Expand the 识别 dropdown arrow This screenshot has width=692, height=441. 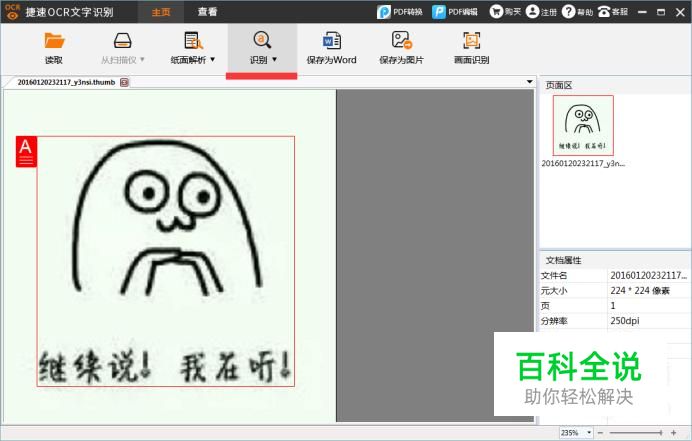point(274,60)
